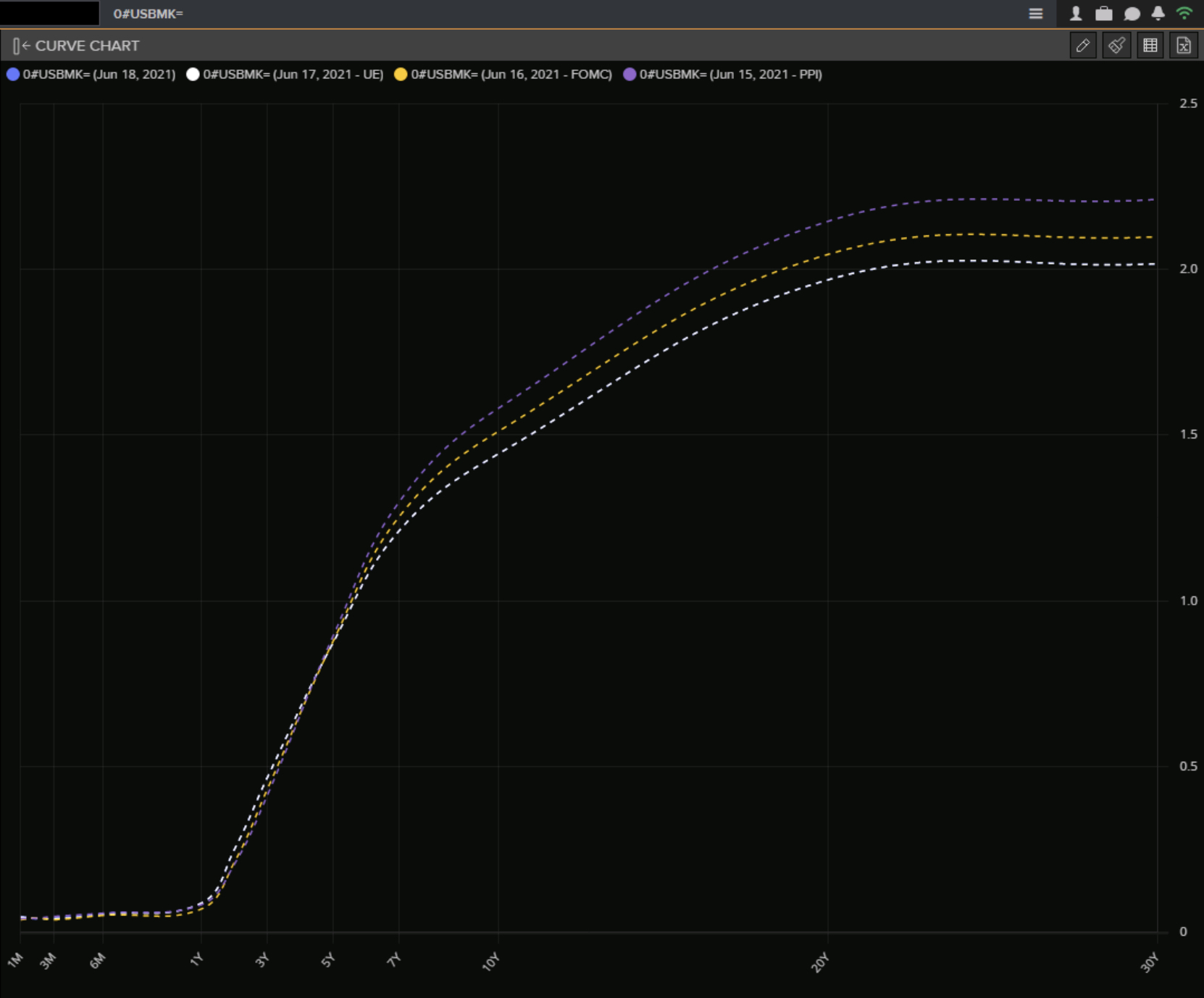
Task: Open notifications bell icon
Action: (x=1158, y=14)
